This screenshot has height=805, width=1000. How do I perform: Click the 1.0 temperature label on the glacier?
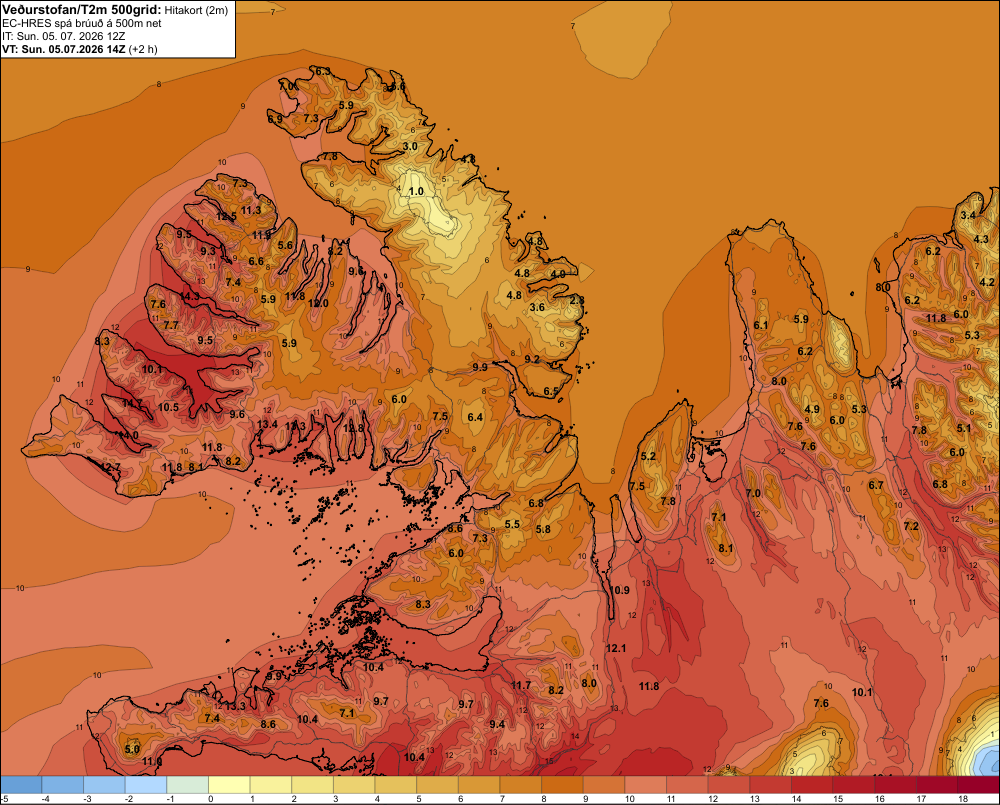click(416, 191)
